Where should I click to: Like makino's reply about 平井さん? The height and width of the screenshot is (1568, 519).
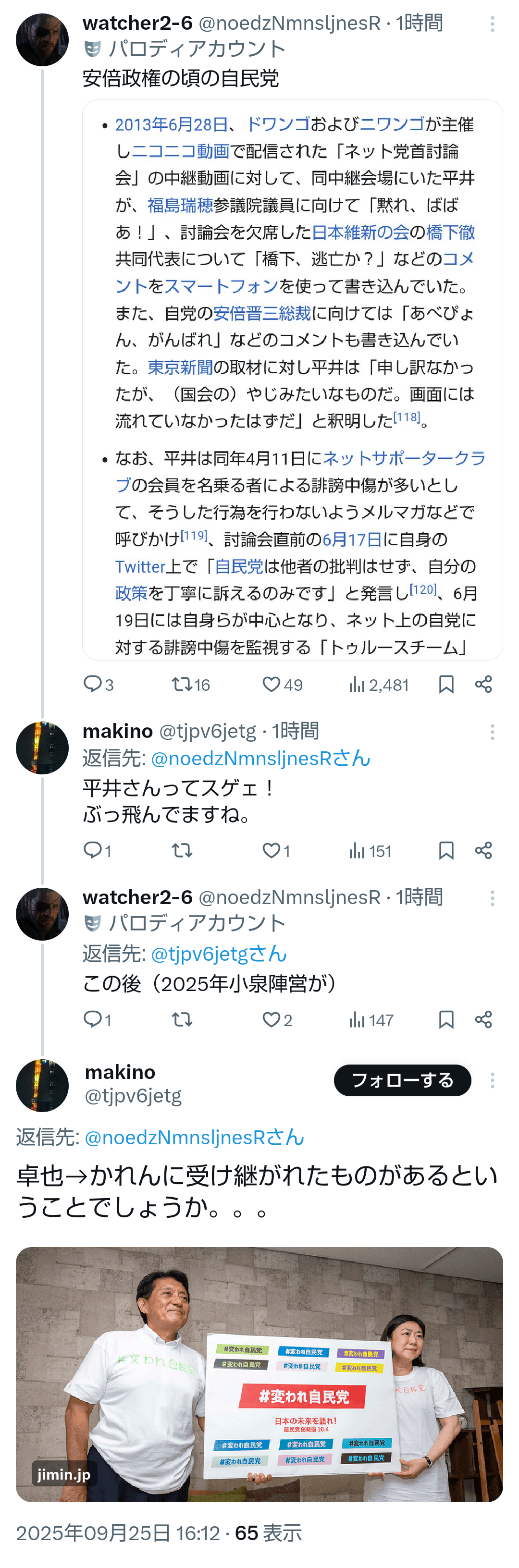click(x=271, y=851)
